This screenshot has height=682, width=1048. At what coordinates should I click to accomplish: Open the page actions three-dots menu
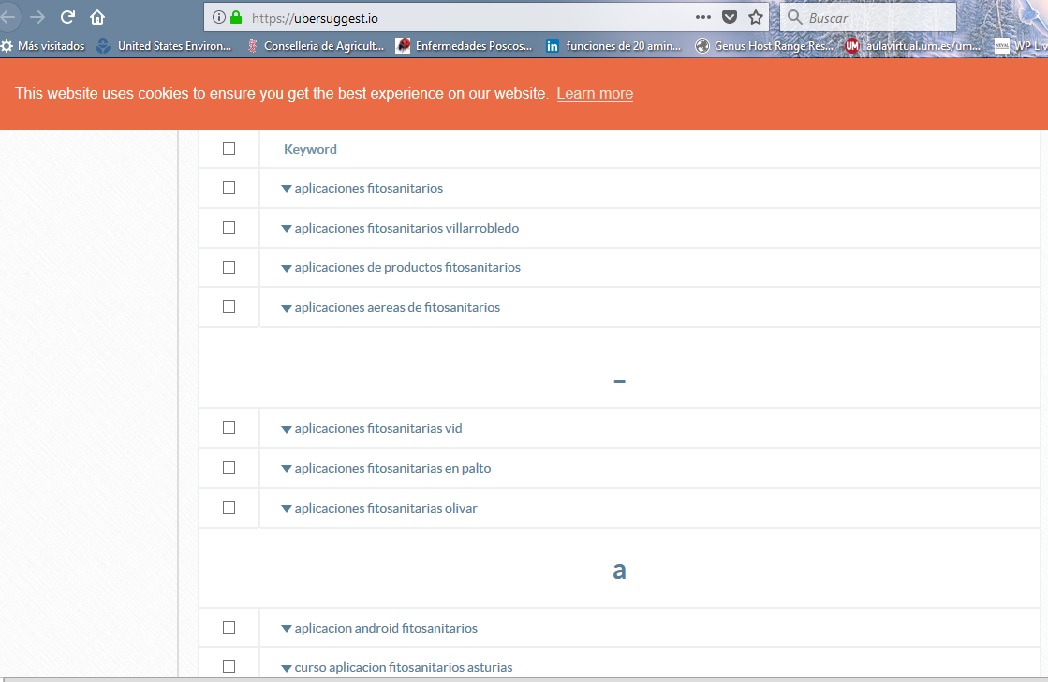[x=703, y=17]
